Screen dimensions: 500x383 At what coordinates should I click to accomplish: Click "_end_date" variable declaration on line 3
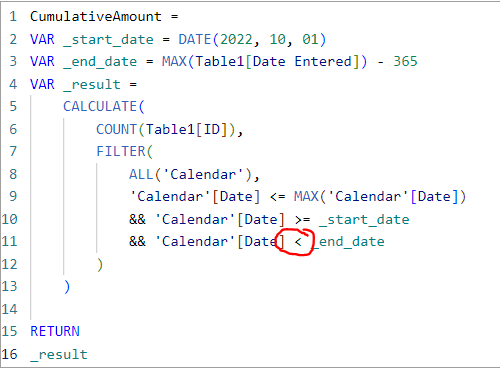pos(100,62)
